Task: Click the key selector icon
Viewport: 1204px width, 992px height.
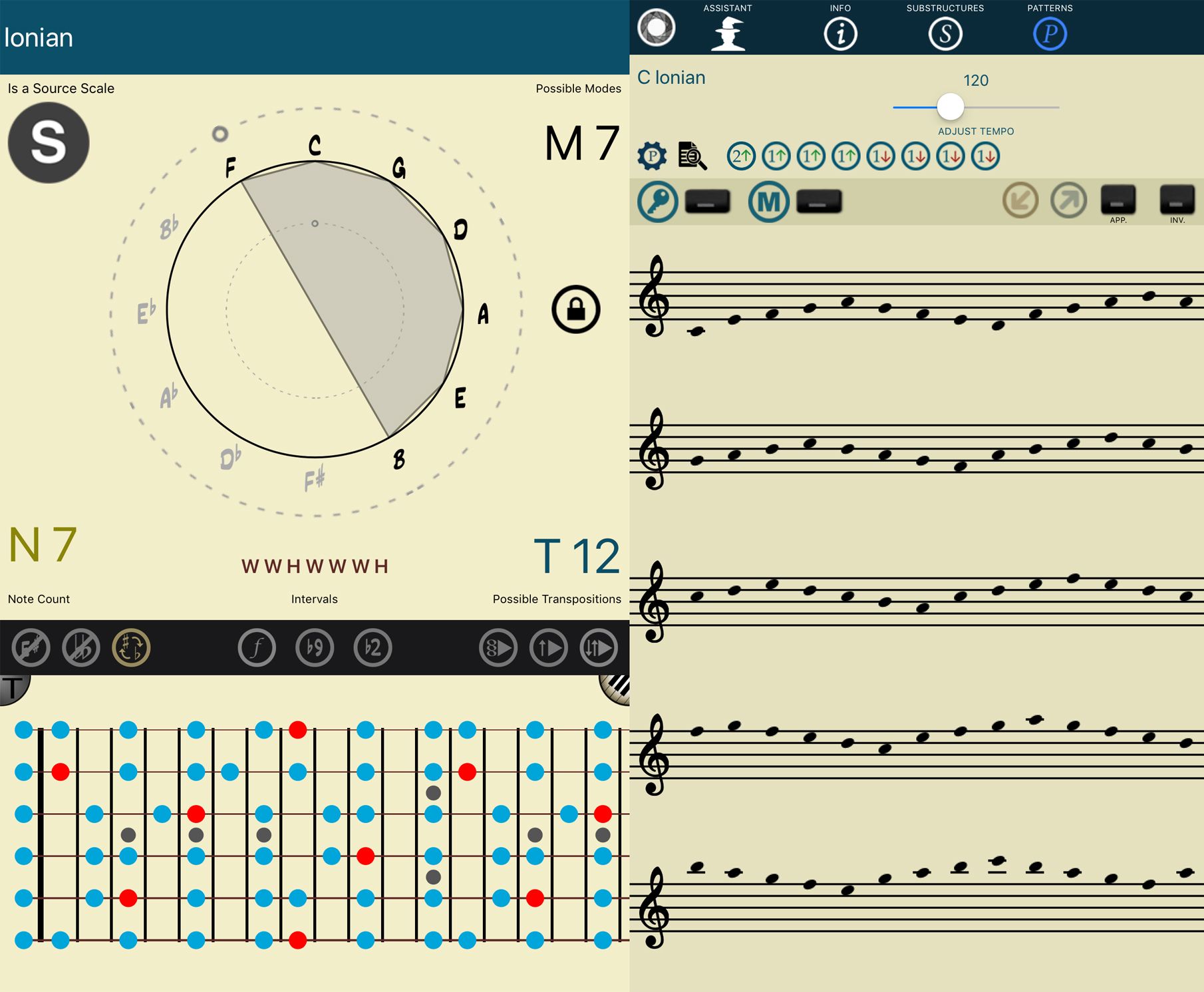Action: [x=657, y=202]
